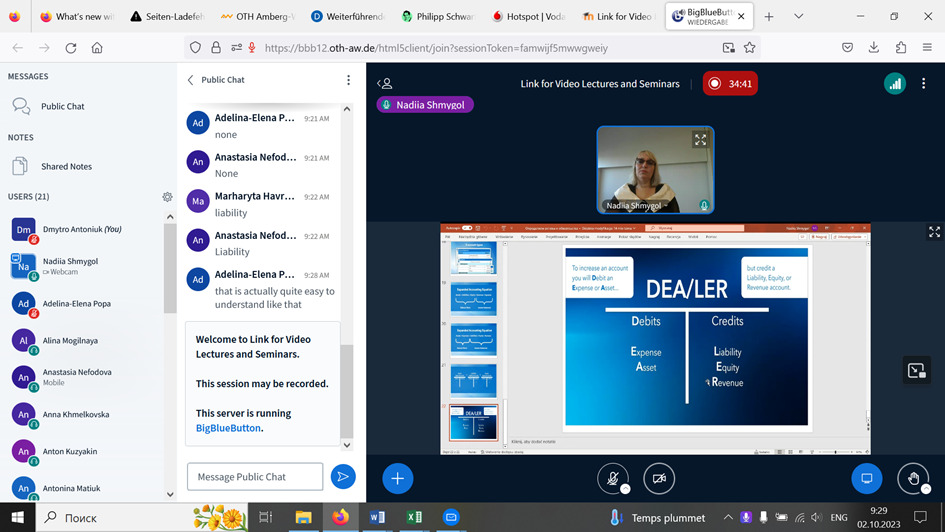Viewport: 945px width, 532px height.
Task: Toggle webcam sharing button
Action: [659, 479]
